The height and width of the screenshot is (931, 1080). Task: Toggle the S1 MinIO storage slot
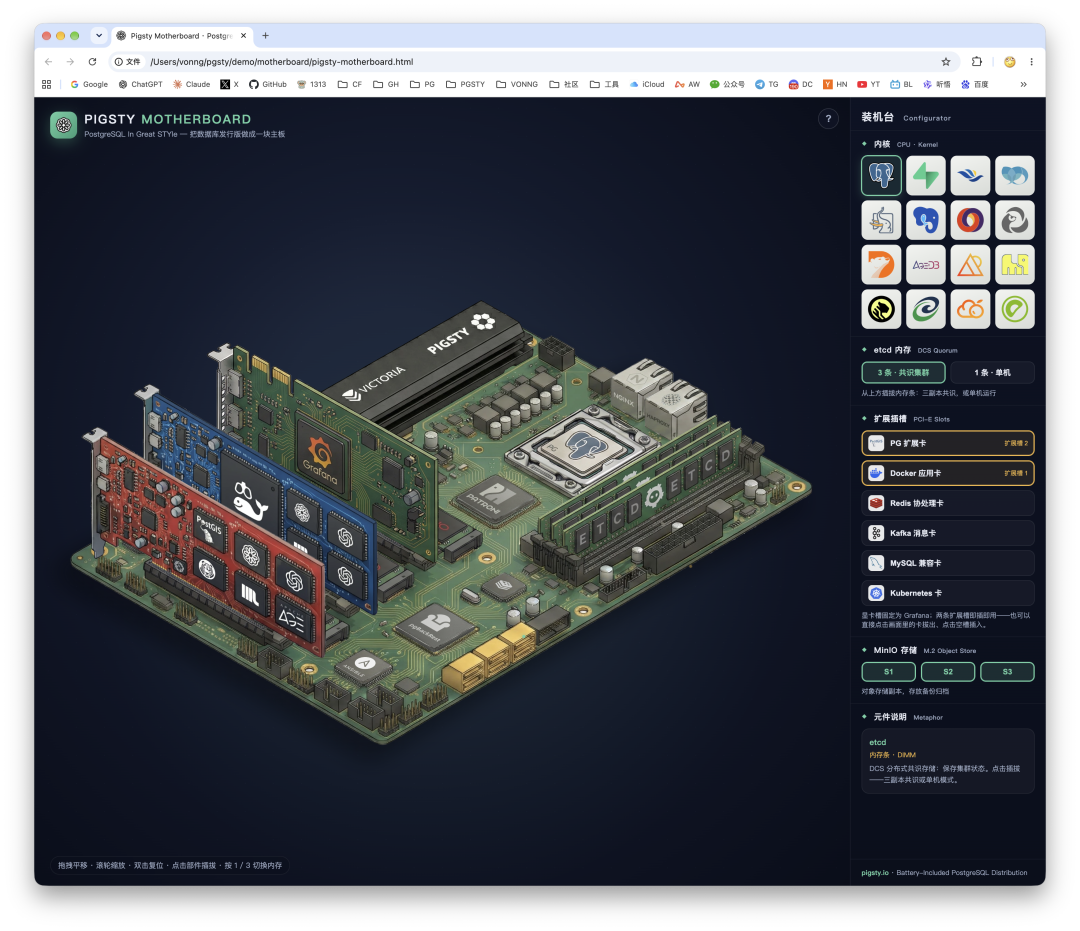[x=889, y=671]
